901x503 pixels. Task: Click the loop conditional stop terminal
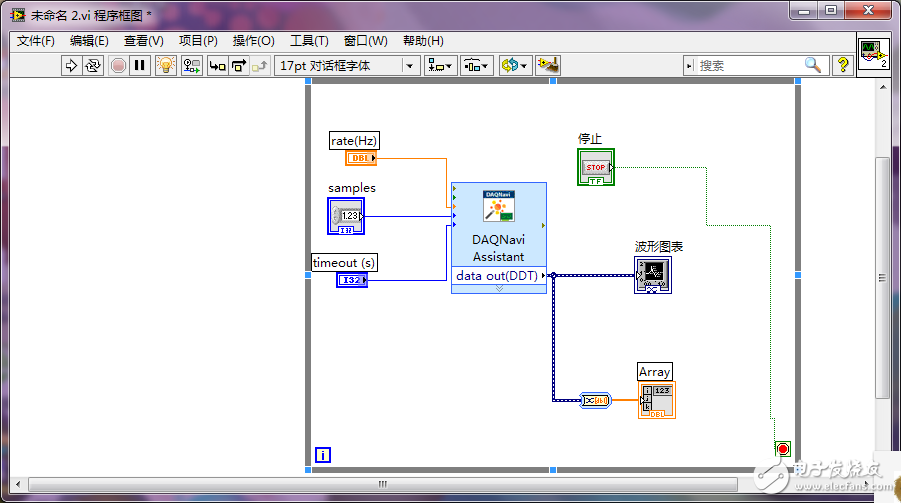783,448
